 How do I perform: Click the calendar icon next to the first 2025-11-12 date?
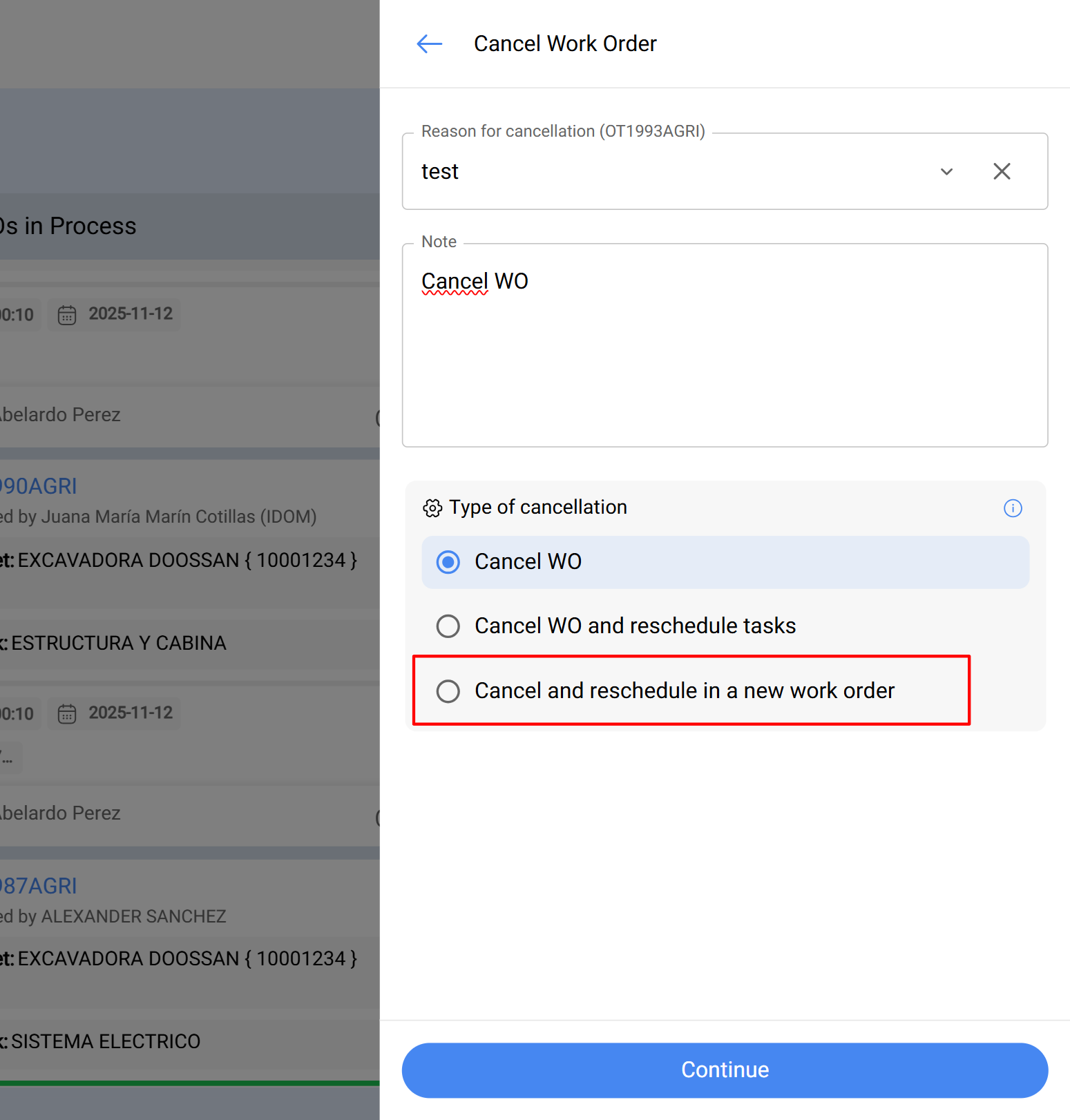67,315
